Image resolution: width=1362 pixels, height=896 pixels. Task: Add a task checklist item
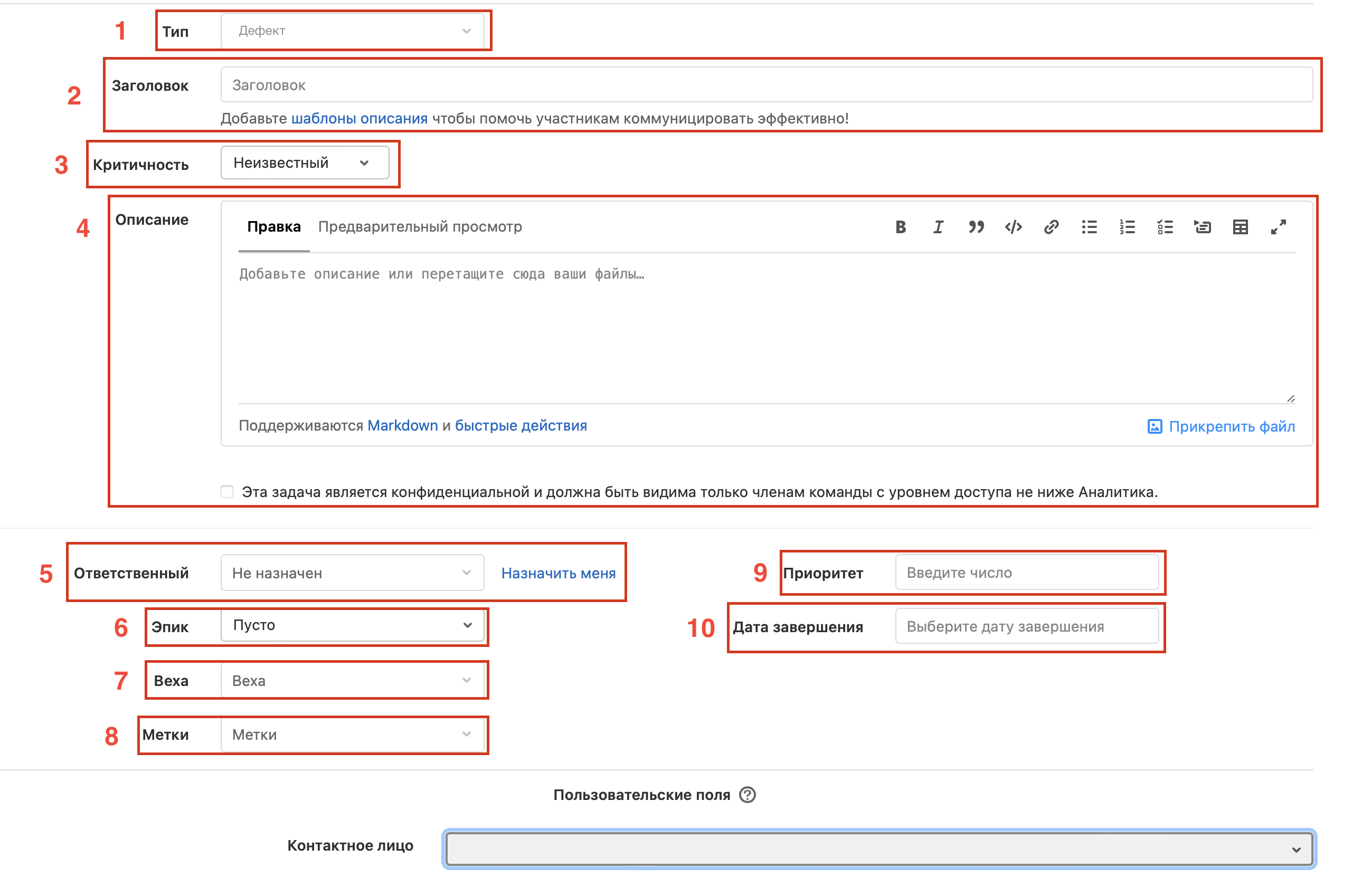1165,227
